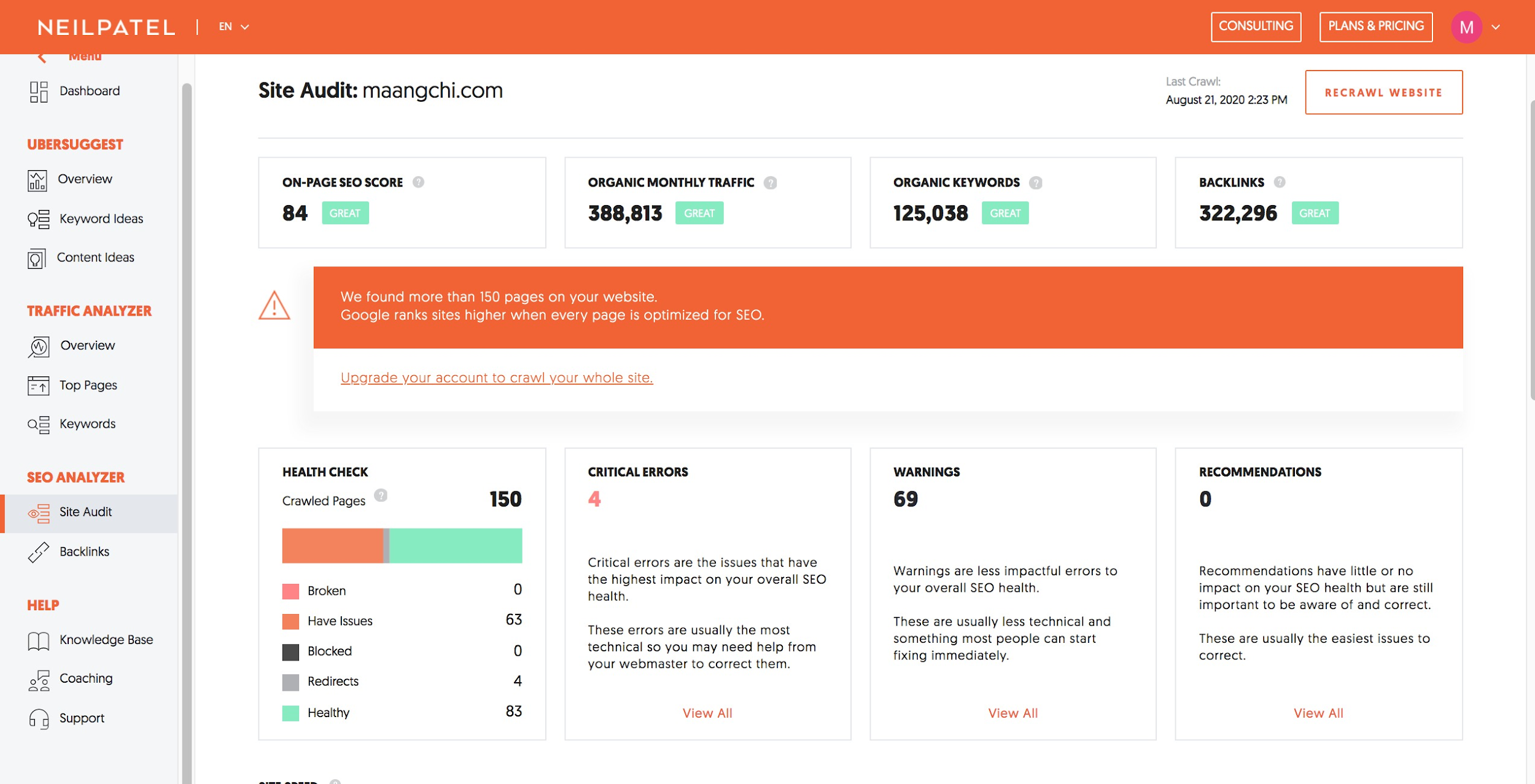Click the question mark next to Crawled Pages

(381, 495)
